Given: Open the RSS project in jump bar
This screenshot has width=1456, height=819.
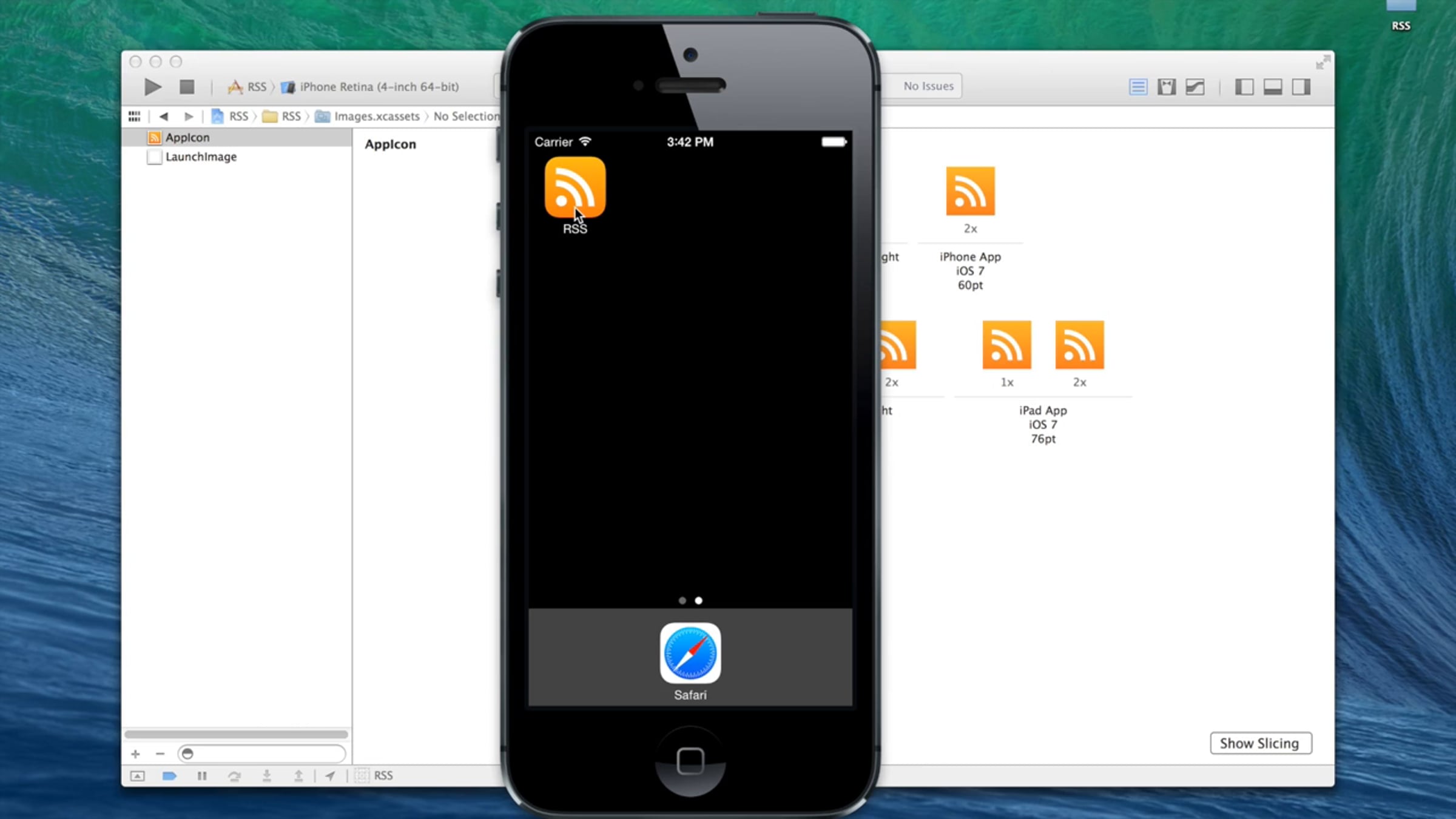Looking at the screenshot, I should click(x=230, y=116).
